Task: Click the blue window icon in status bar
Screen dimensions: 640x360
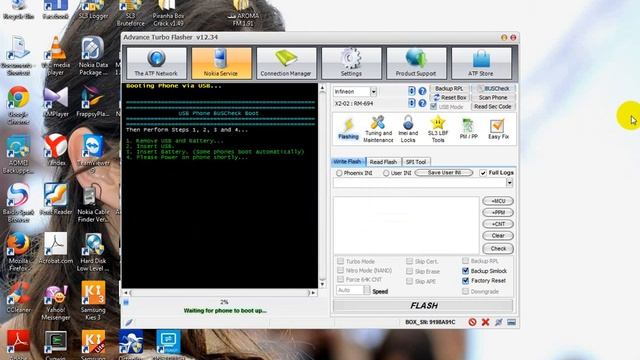Action: (511, 322)
